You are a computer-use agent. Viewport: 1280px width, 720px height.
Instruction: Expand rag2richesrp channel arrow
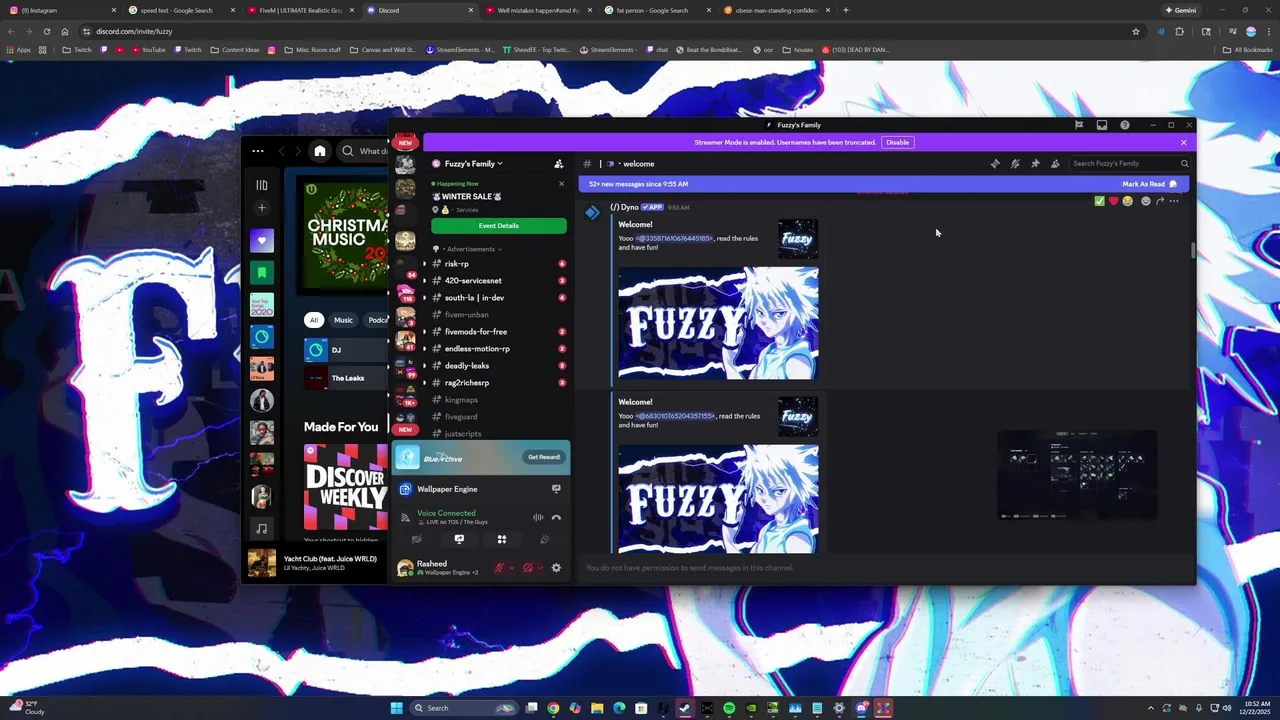(x=424, y=383)
